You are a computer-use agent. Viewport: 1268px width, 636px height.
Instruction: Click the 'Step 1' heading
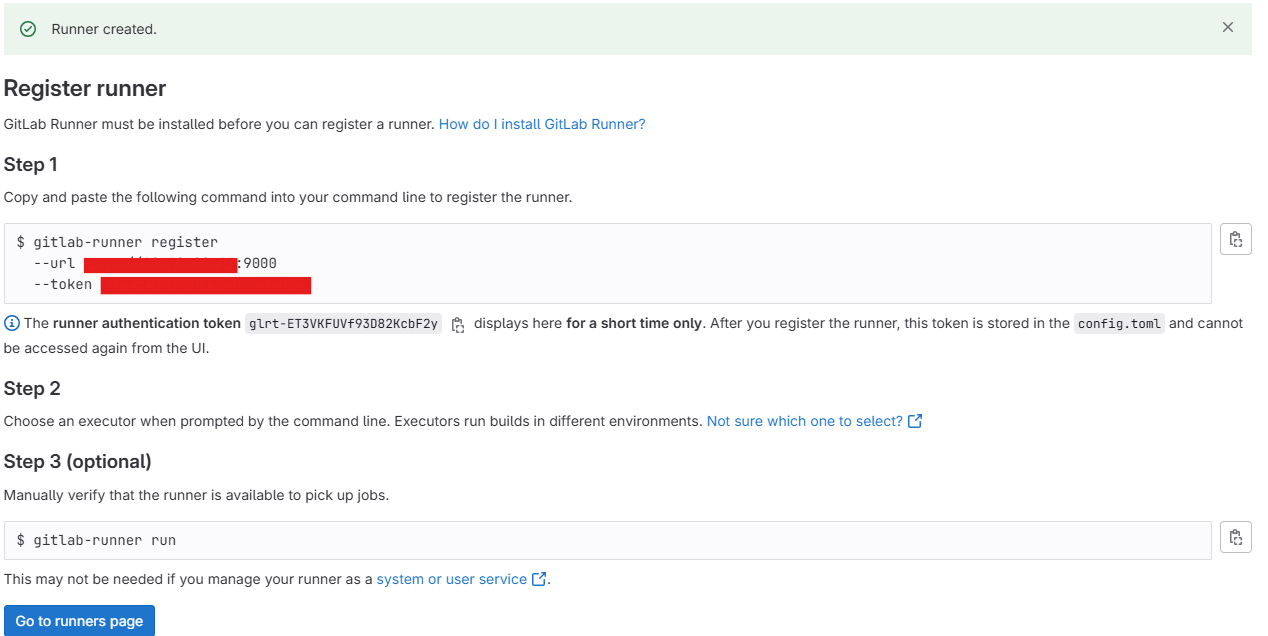tap(31, 164)
